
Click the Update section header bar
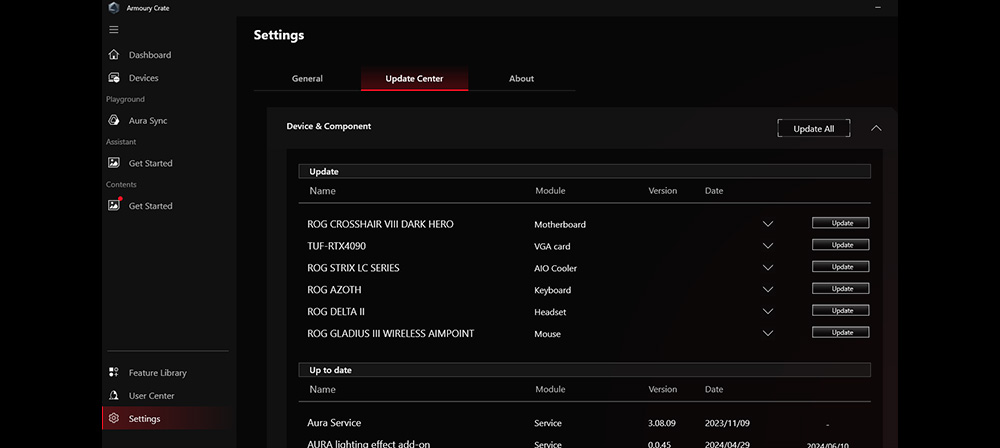click(x=584, y=171)
